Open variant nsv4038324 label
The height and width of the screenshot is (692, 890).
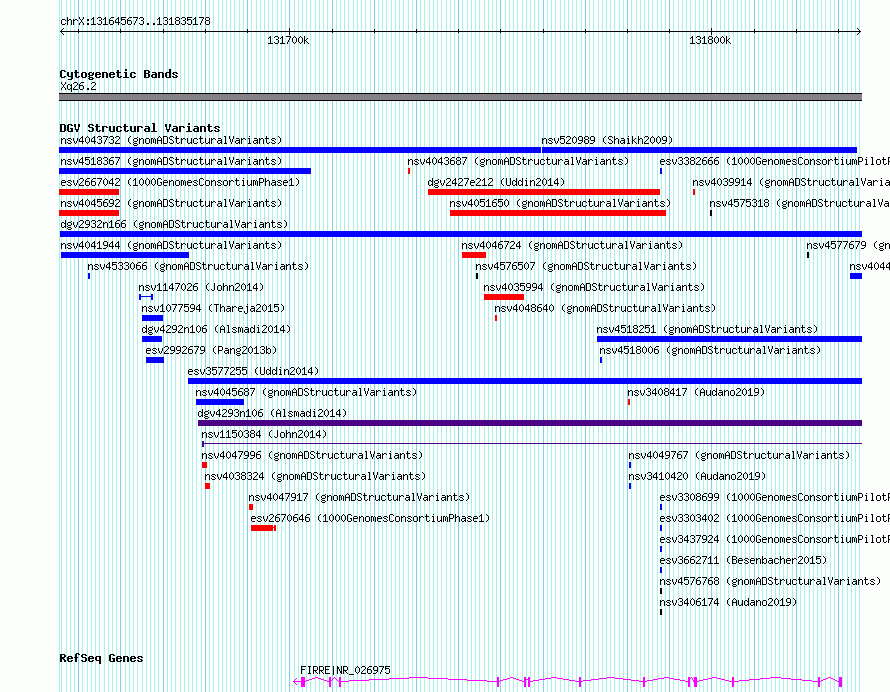(x=315, y=476)
